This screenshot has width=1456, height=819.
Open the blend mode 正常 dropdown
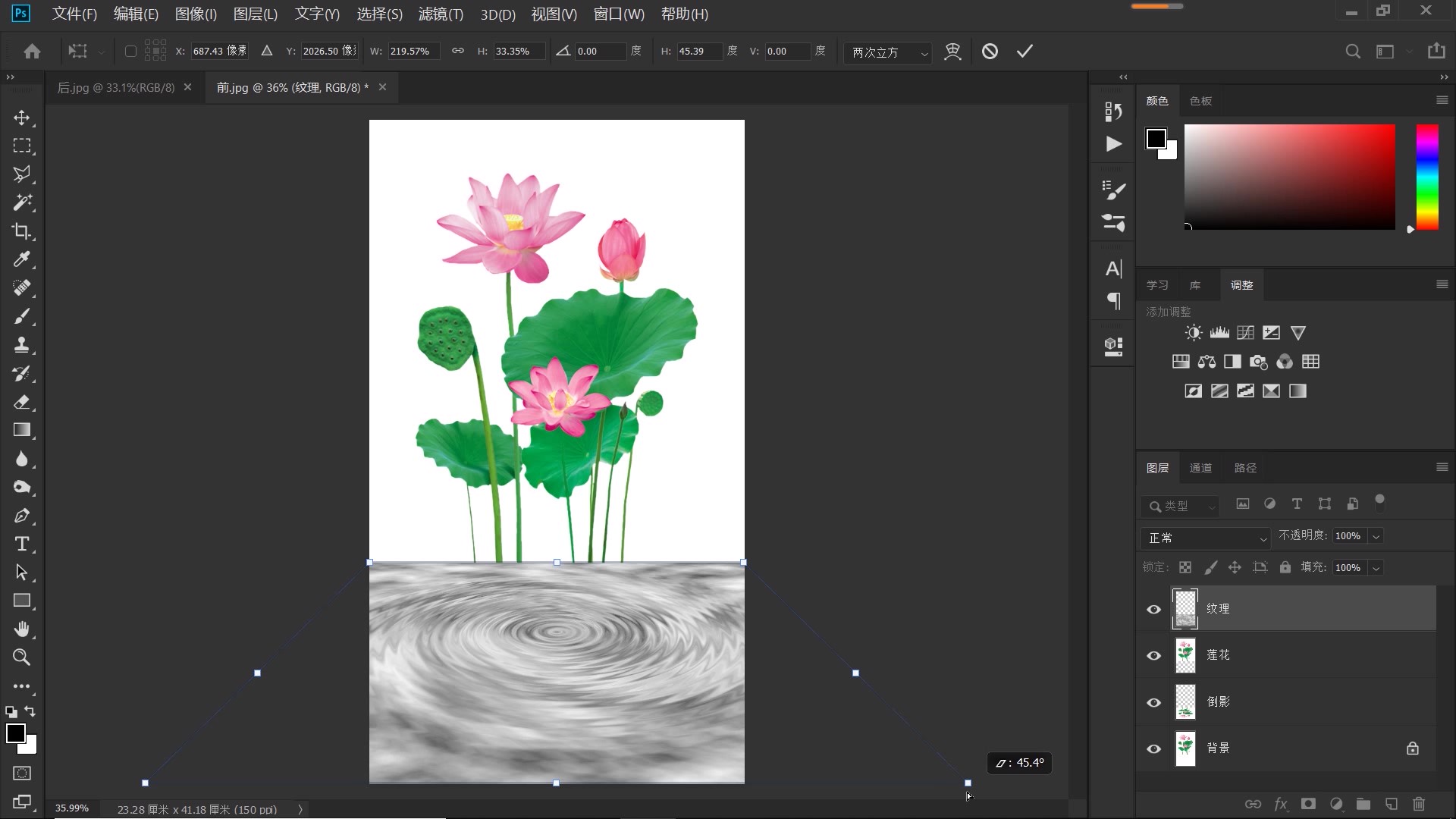[1204, 538]
